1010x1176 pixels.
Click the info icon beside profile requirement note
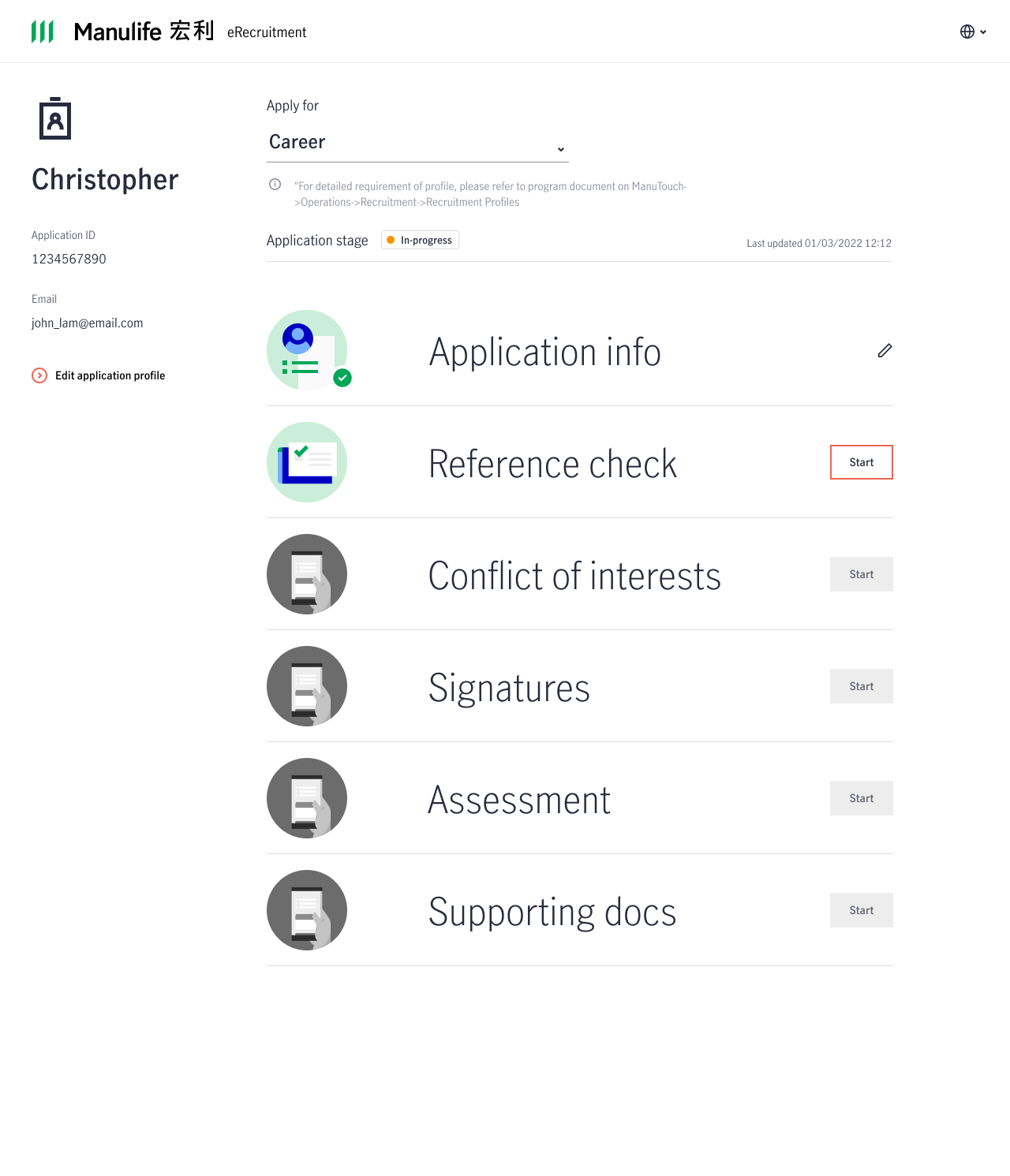coord(275,185)
